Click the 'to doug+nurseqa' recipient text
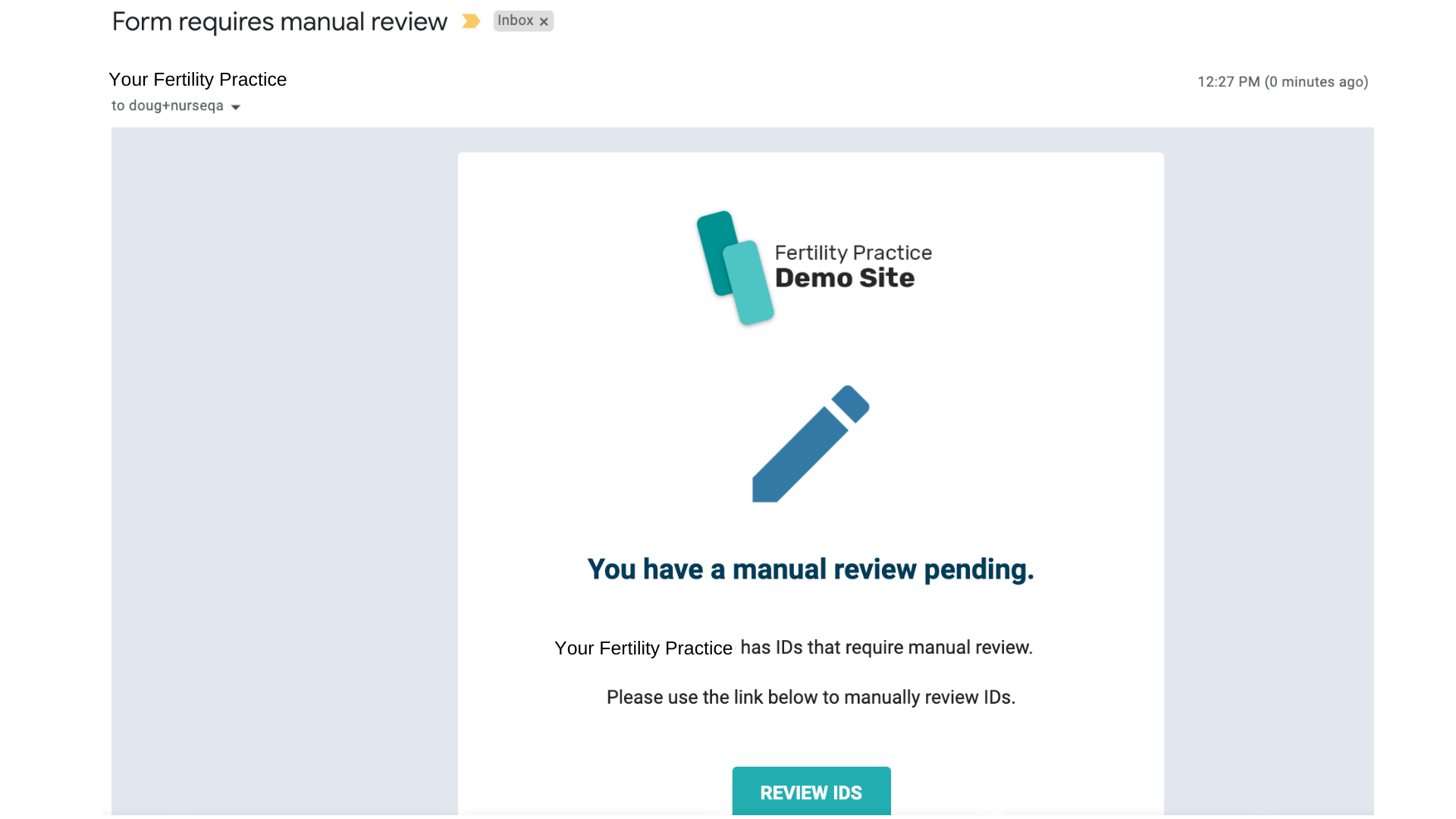1456x819 pixels. pyautogui.click(x=168, y=106)
